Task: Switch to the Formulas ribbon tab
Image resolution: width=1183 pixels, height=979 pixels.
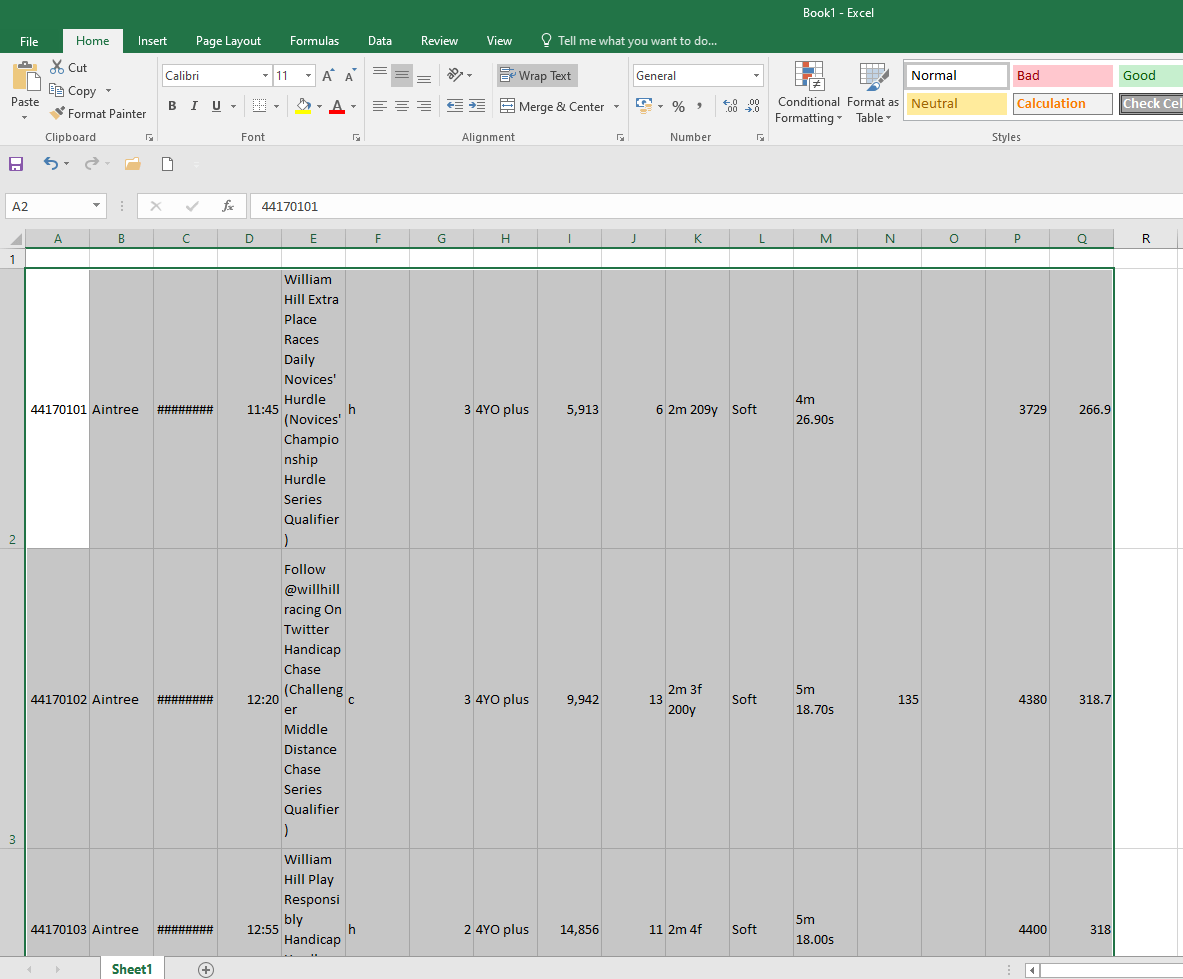Action: pos(314,41)
